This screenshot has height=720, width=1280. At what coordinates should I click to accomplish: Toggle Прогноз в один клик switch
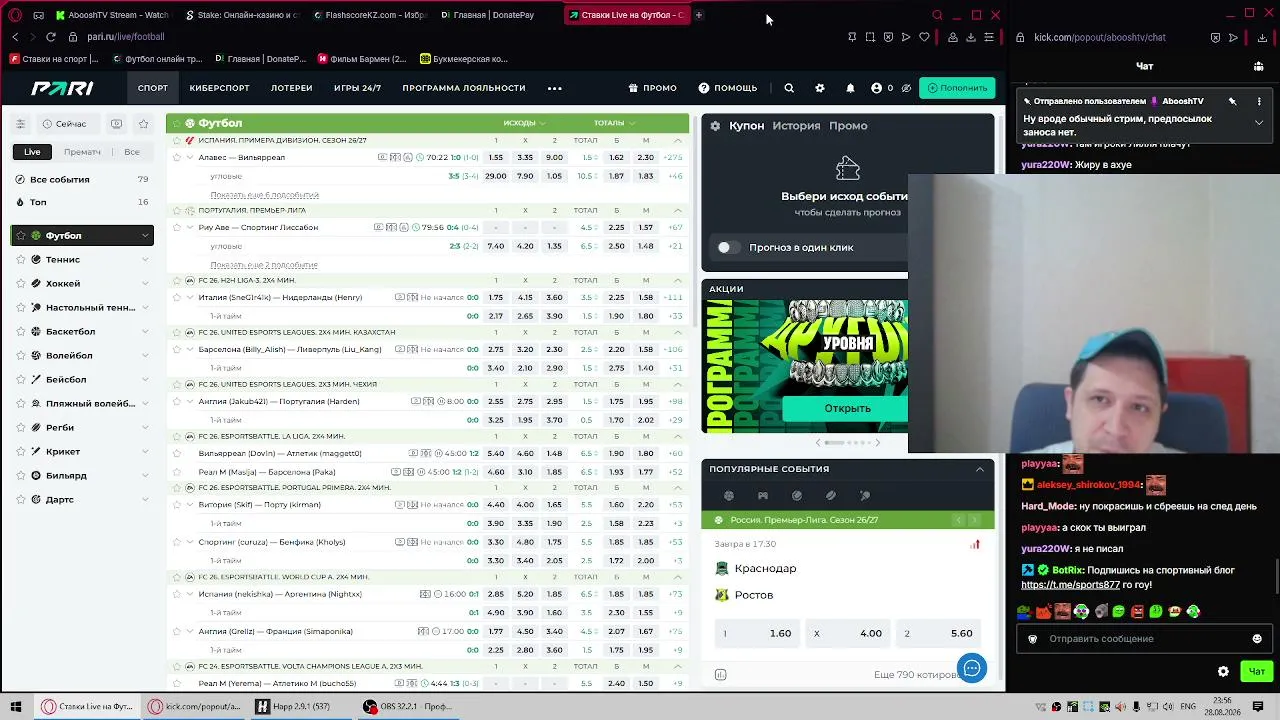click(727, 247)
